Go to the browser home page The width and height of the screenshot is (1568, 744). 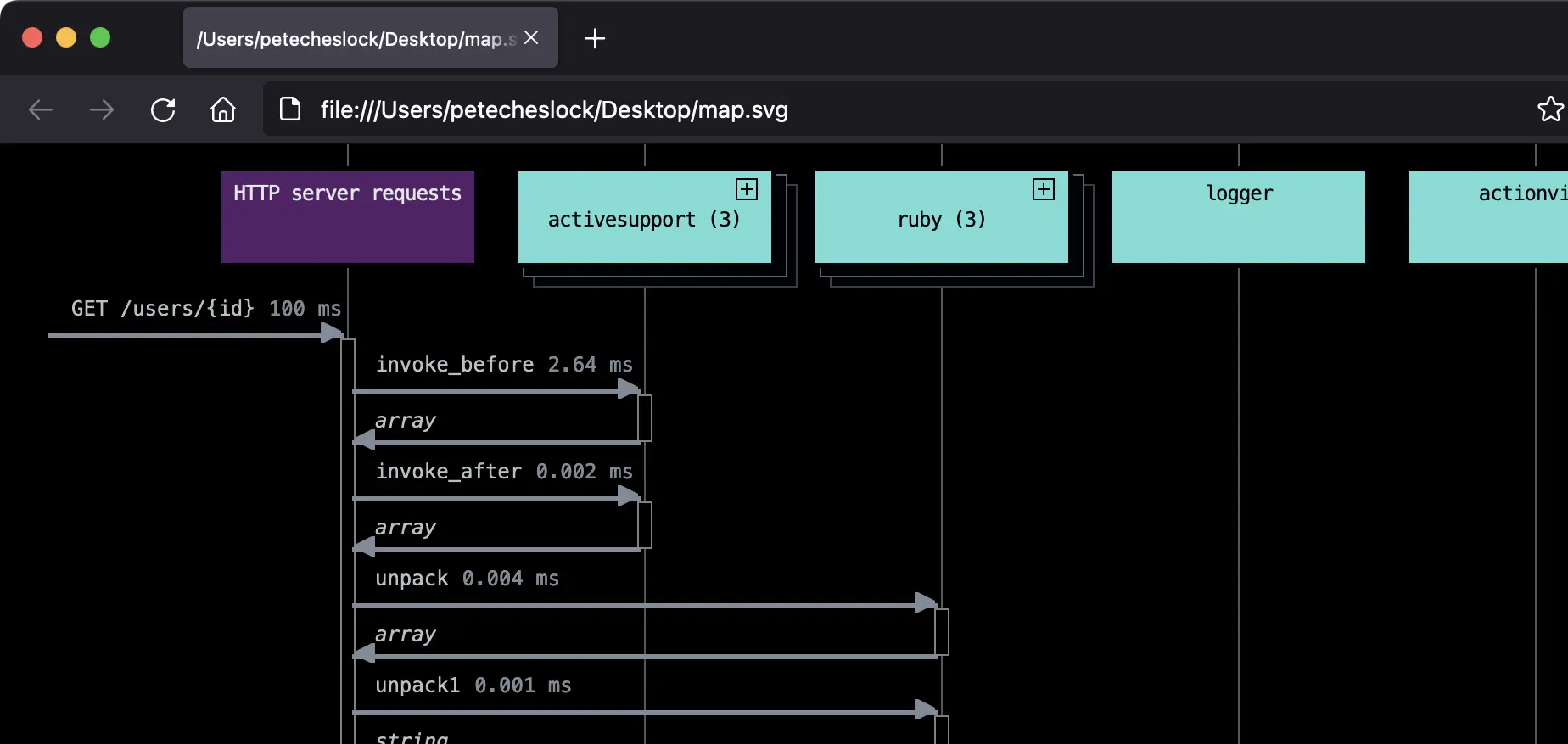[223, 109]
